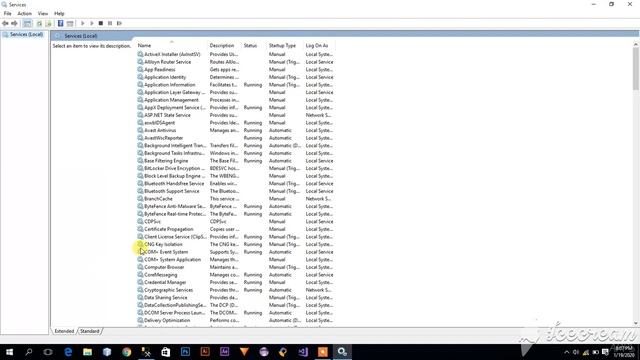The image size is (640, 360).
Task: Switch to the Extended tab
Action: coord(64,331)
